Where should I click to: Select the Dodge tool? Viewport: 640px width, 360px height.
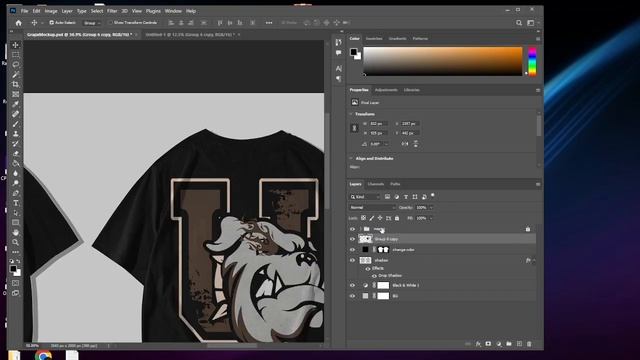pyautogui.click(x=16, y=183)
